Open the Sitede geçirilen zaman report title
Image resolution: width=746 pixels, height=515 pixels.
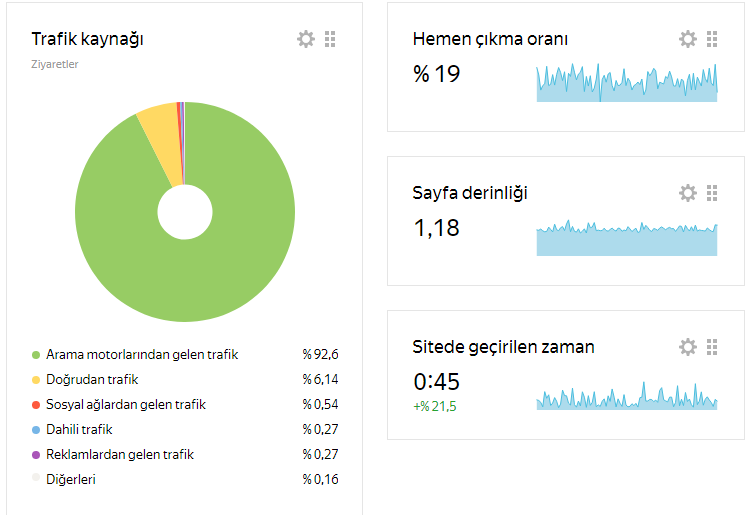point(503,348)
